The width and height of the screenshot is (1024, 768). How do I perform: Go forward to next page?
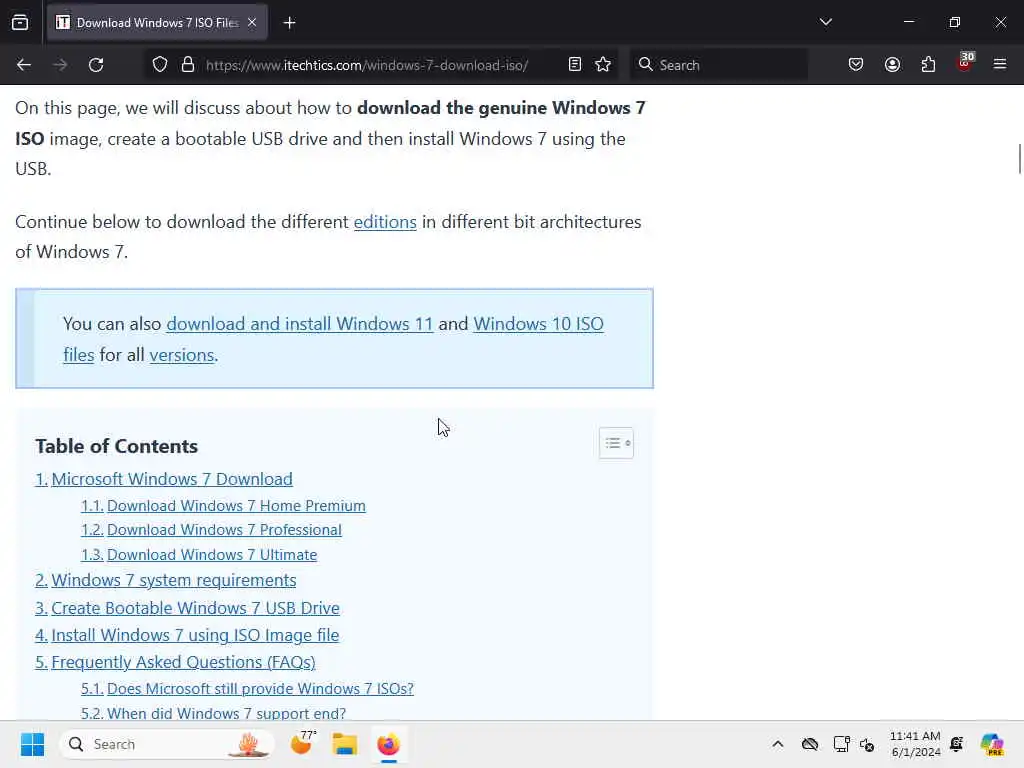(x=60, y=65)
